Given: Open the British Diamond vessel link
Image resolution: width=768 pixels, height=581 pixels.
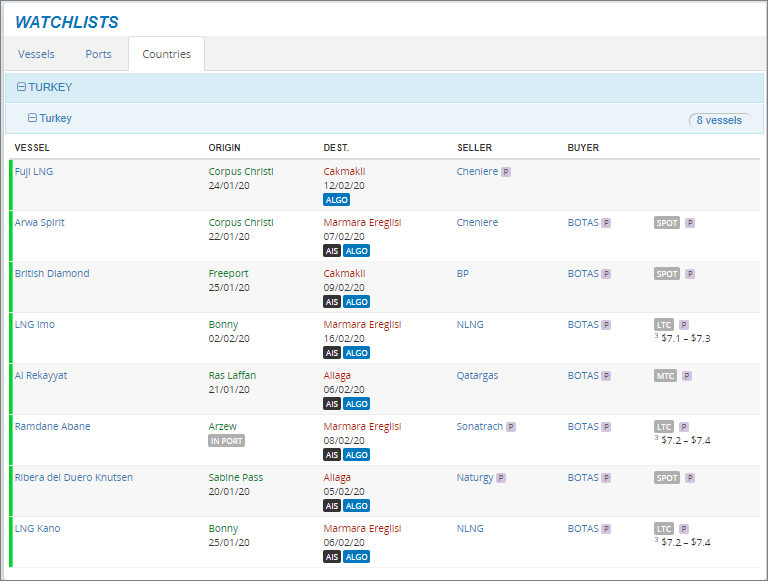Looking at the screenshot, I should click(x=52, y=273).
